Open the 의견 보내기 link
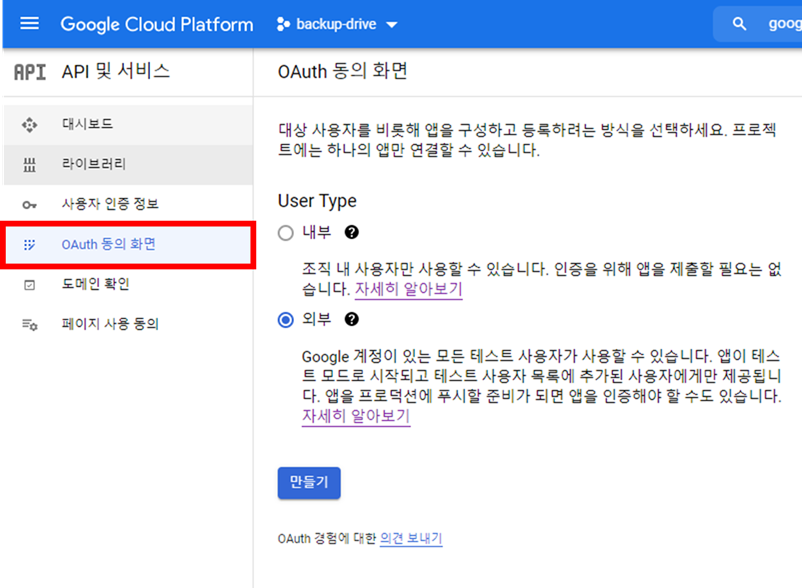 [411, 538]
